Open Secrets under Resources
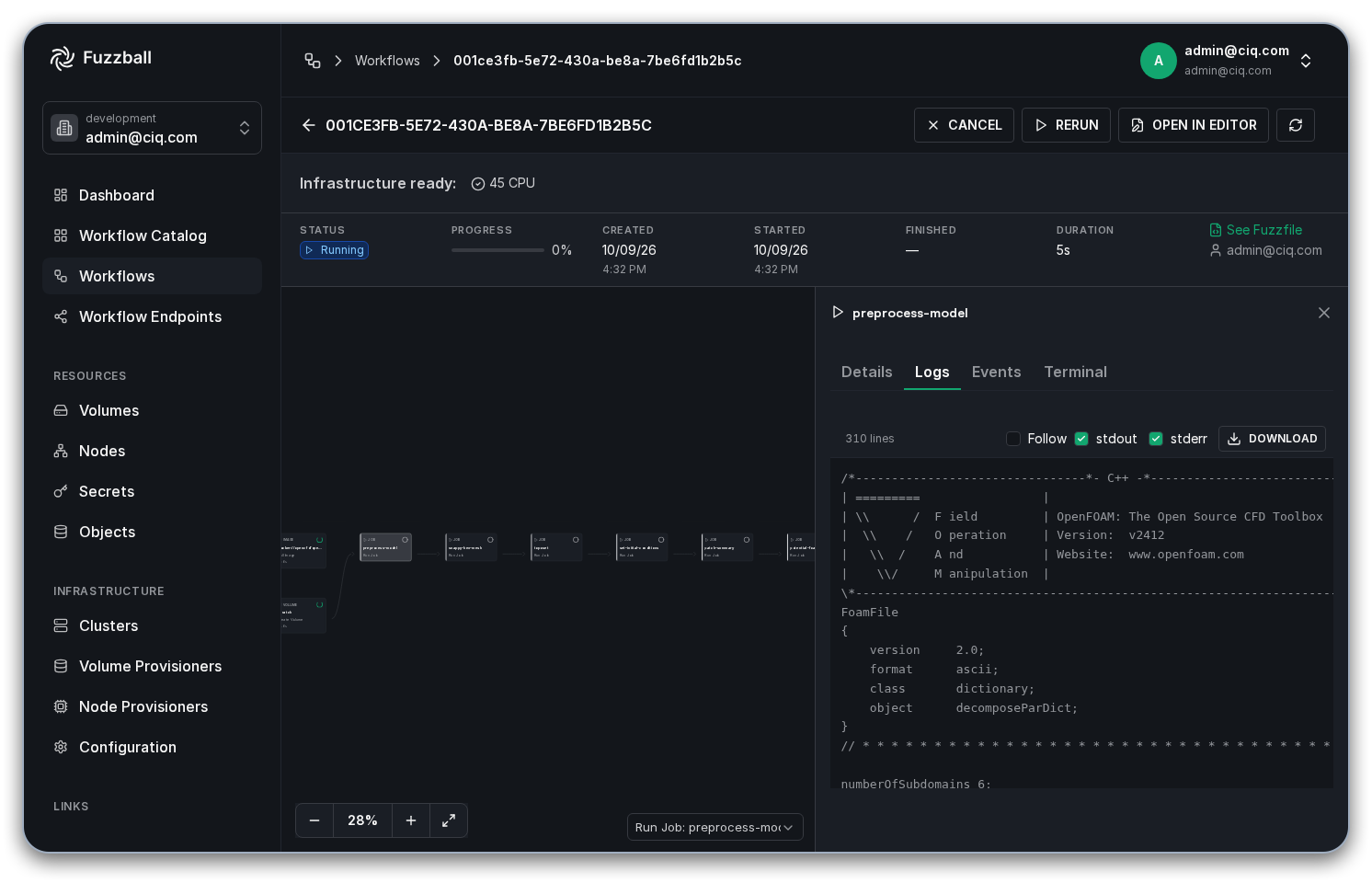 coord(152,491)
